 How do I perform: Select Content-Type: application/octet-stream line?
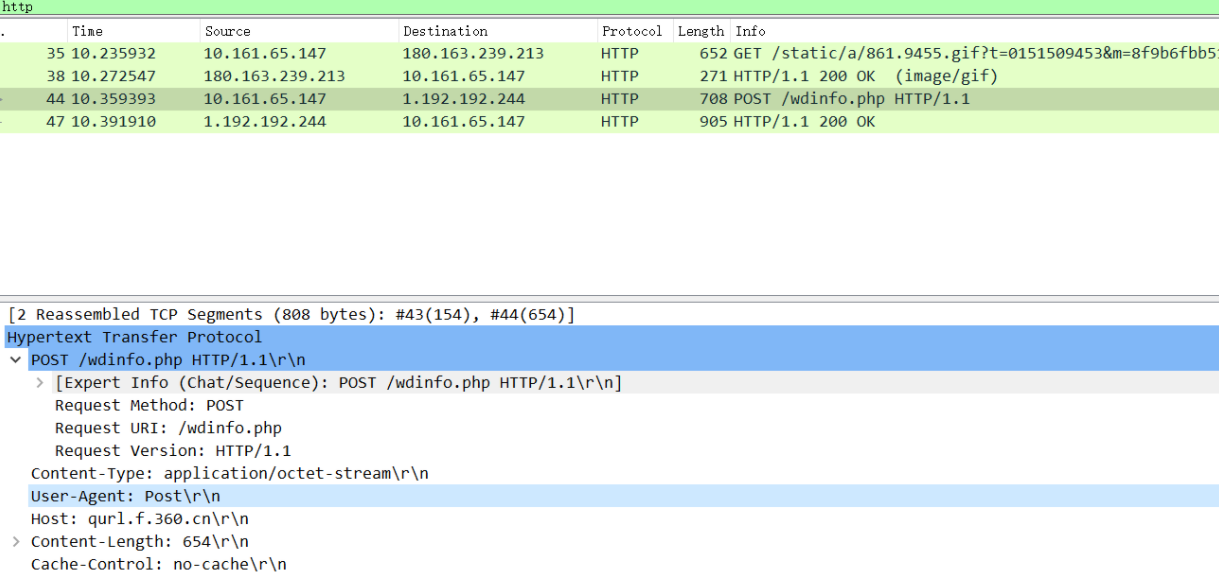tap(229, 473)
